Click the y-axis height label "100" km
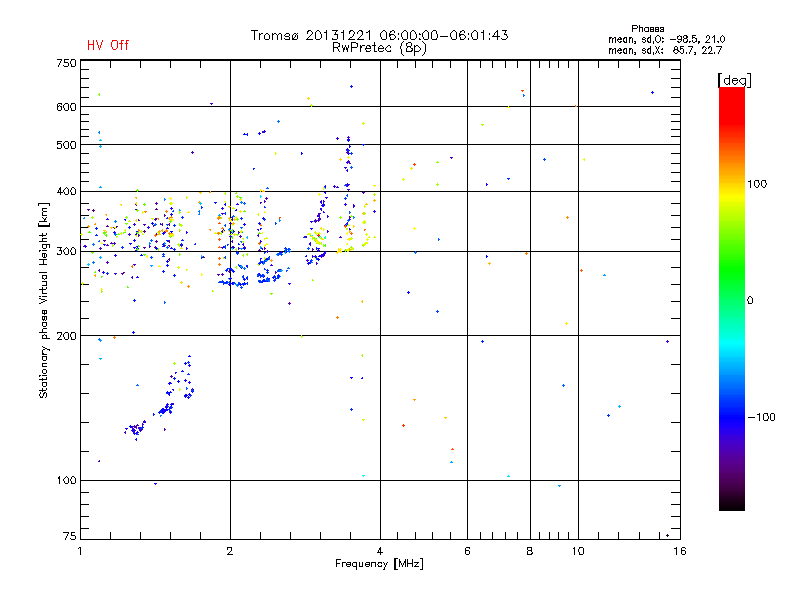This screenshot has height=600, width=800. pyautogui.click(x=66, y=481)
